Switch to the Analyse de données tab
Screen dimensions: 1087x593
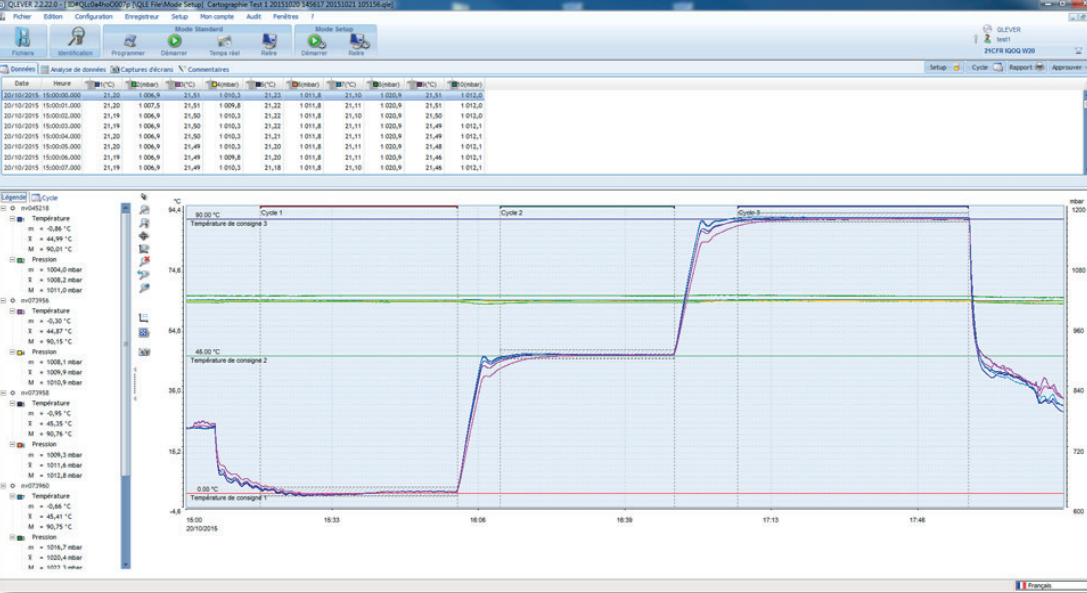click(x=76, y=69)
